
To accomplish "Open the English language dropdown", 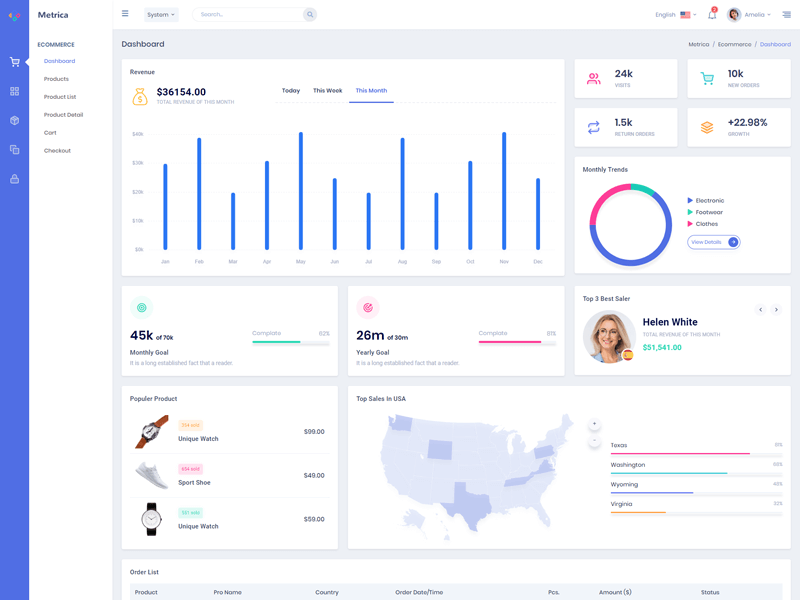I will coord(675,15).
